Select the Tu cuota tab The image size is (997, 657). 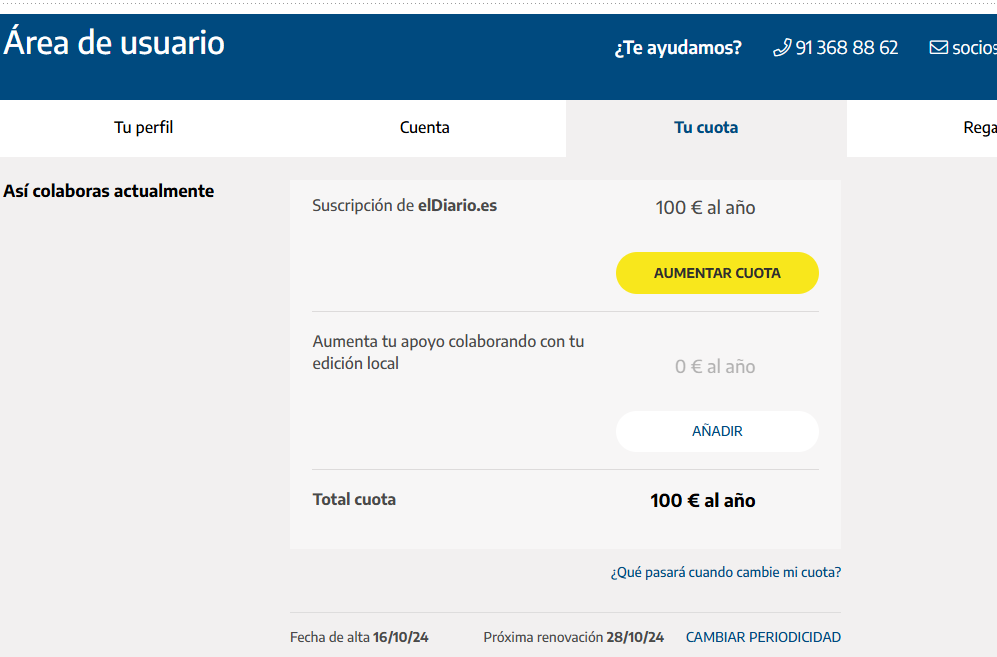[x=706, y=128]
